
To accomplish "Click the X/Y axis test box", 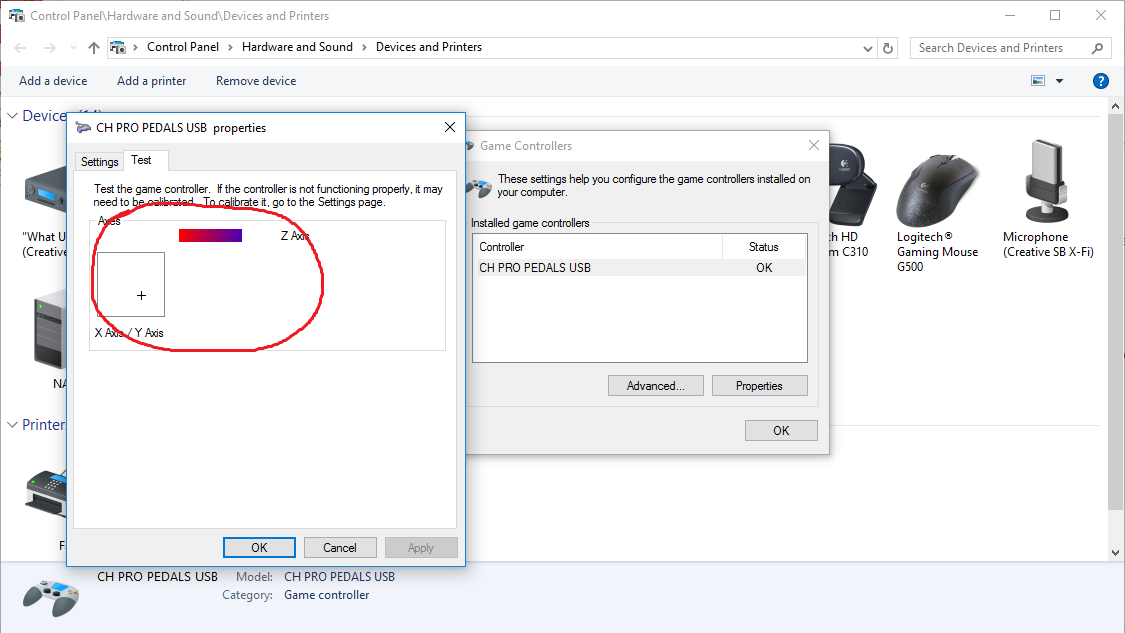I will click(x=131, y=284).
